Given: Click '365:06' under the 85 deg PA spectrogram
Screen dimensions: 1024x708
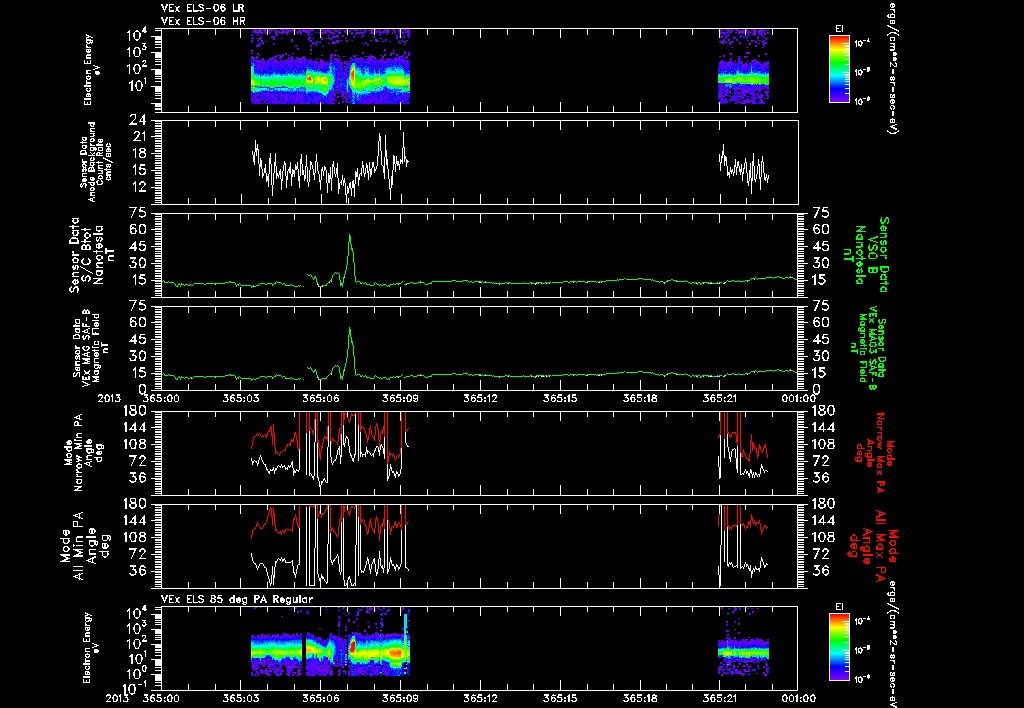Looking at the screenshot, I should (321, 699).
